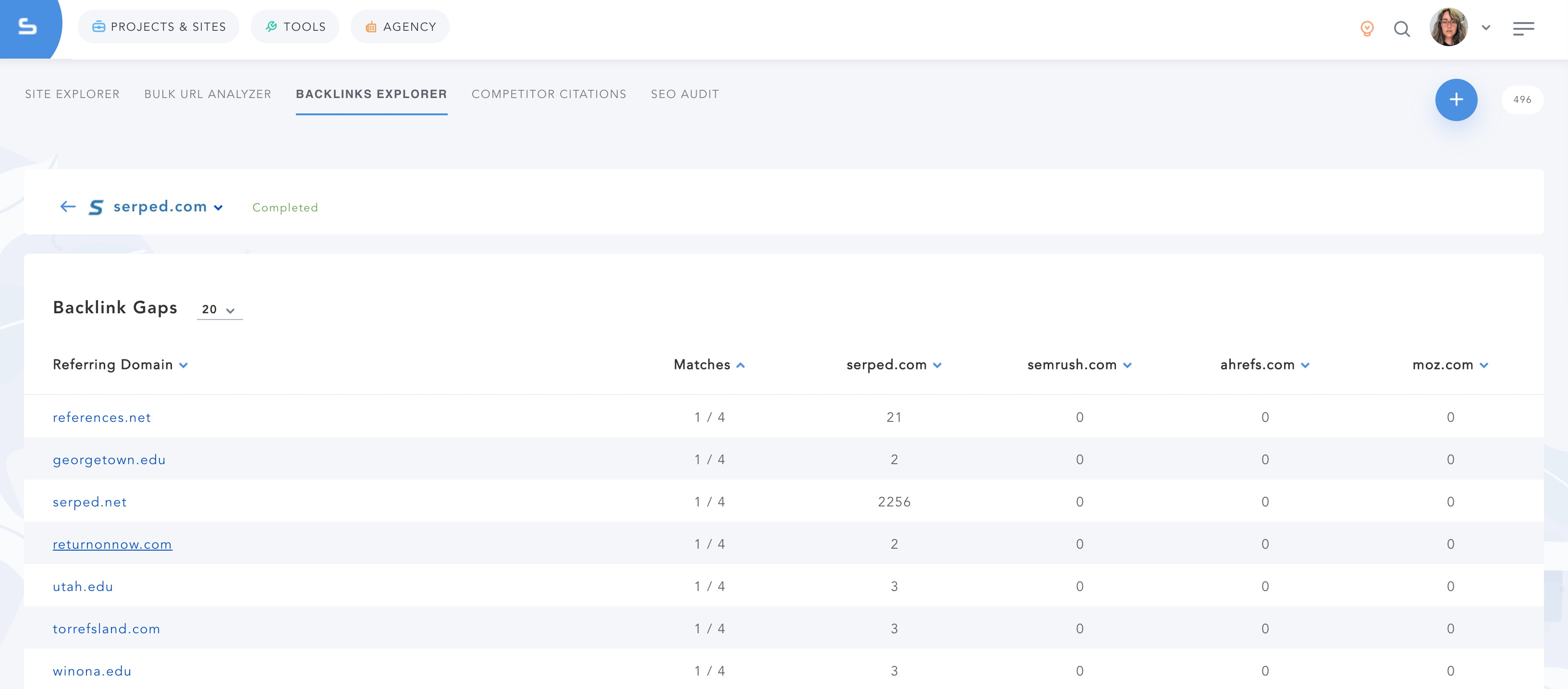The image size is (1568, 689).
Task: Open the hamburger side menu icon
Action: pyautogui.click(x=1524, y=29)
